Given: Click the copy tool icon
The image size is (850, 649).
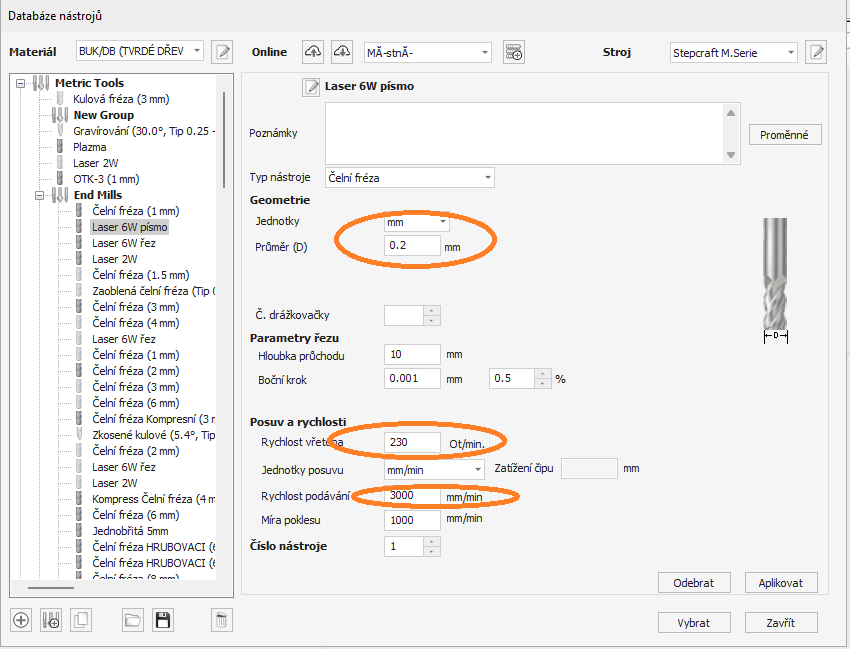Looking at the screenshot, I should tap(81, 620).
